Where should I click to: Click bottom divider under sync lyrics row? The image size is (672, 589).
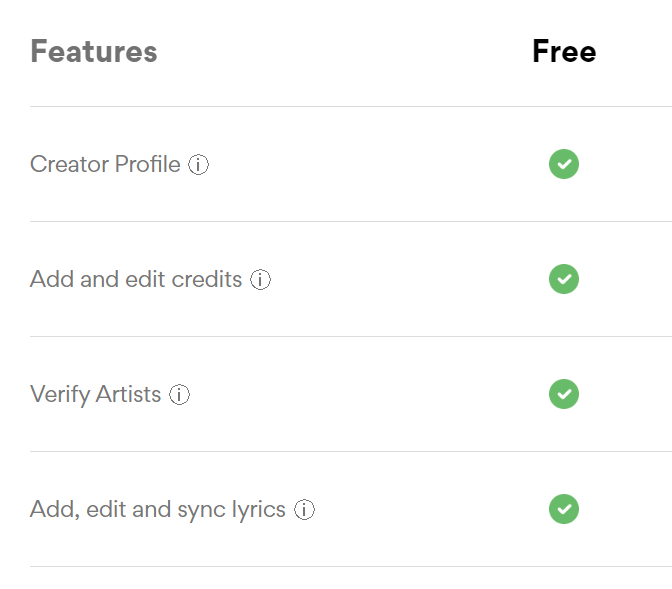(351, 566)
